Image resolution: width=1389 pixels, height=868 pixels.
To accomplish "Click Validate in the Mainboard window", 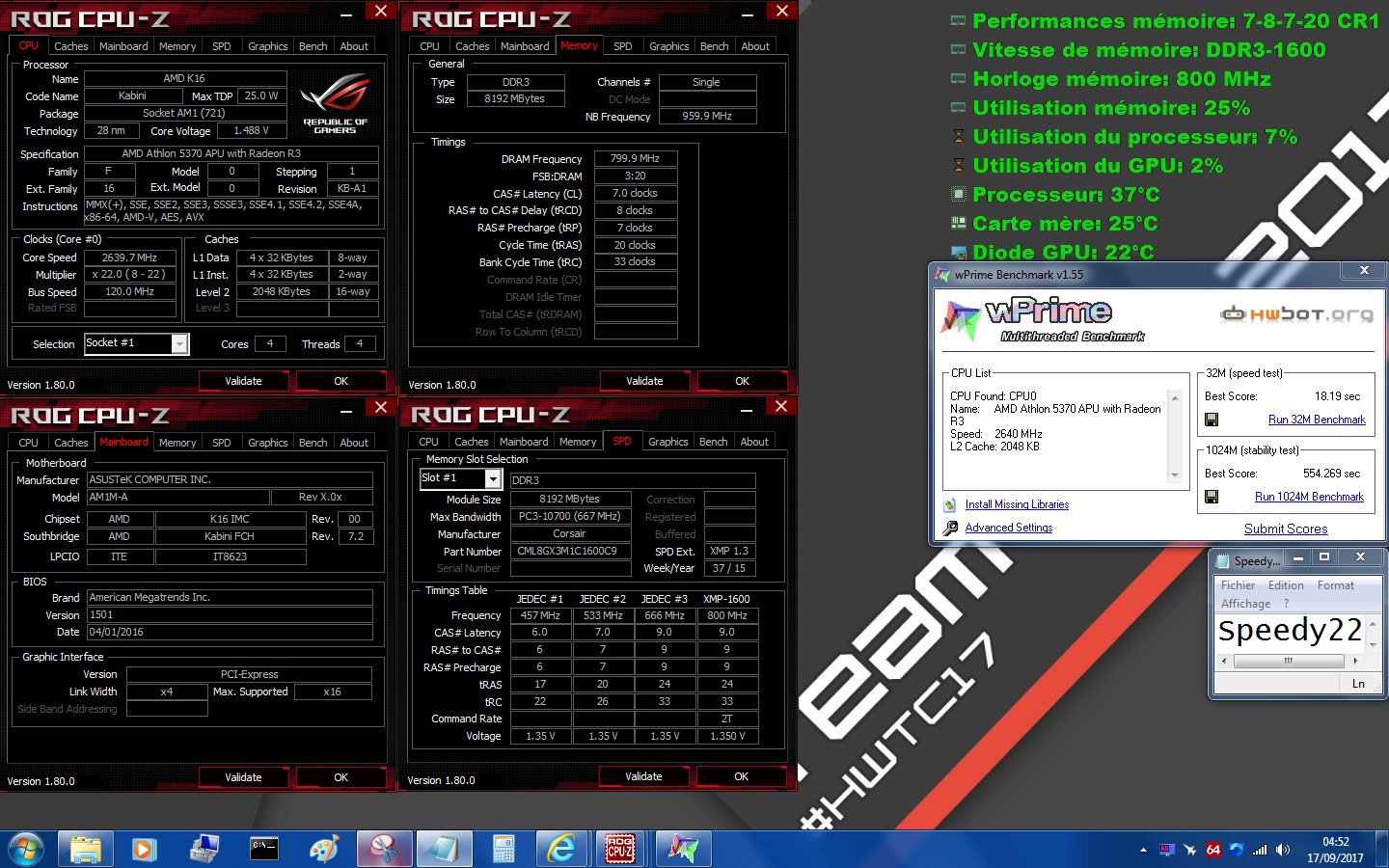I will click(x=244, y=777).
